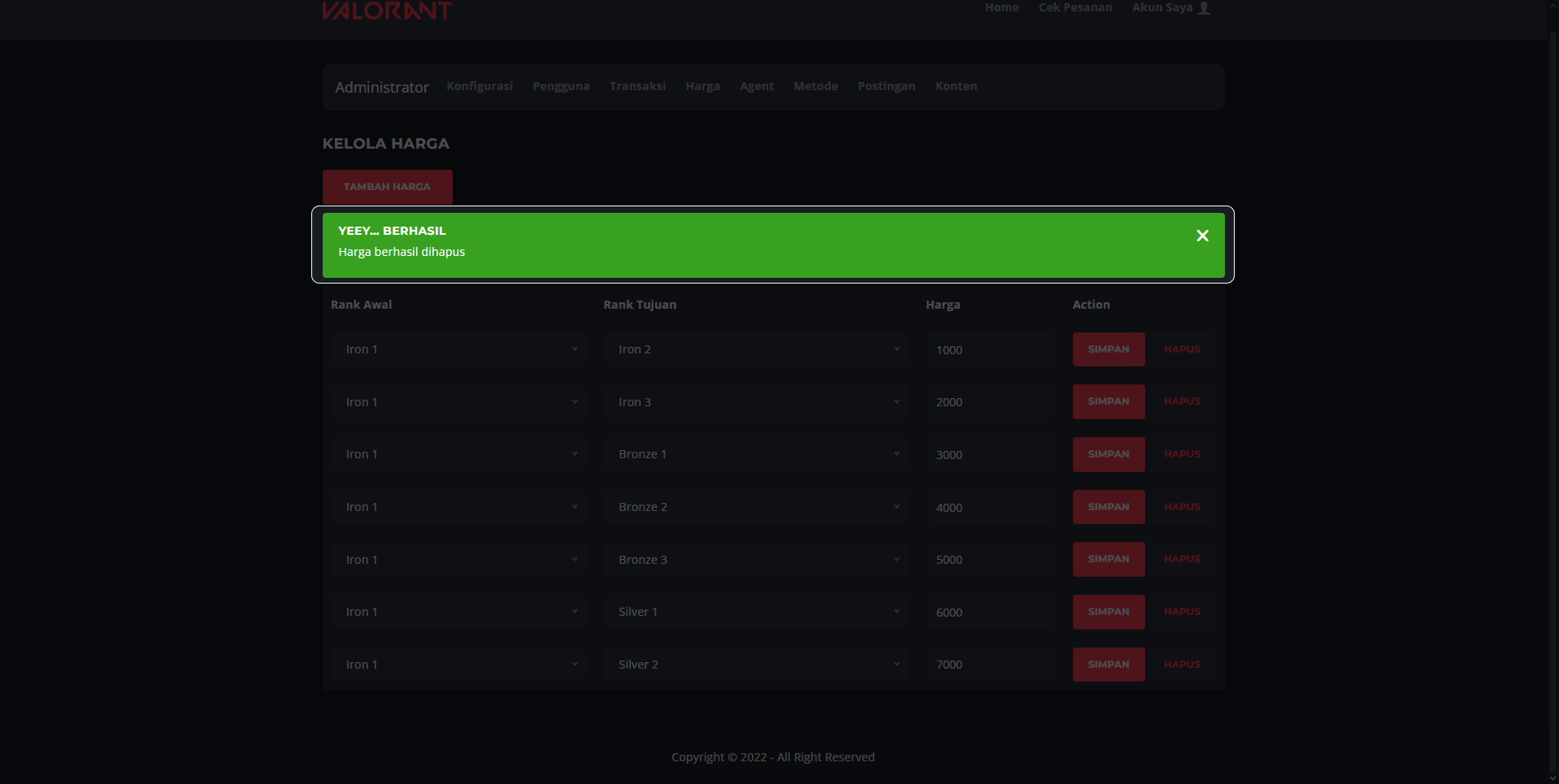Save the Bronze 3 price row

(x=1109, y=560)
